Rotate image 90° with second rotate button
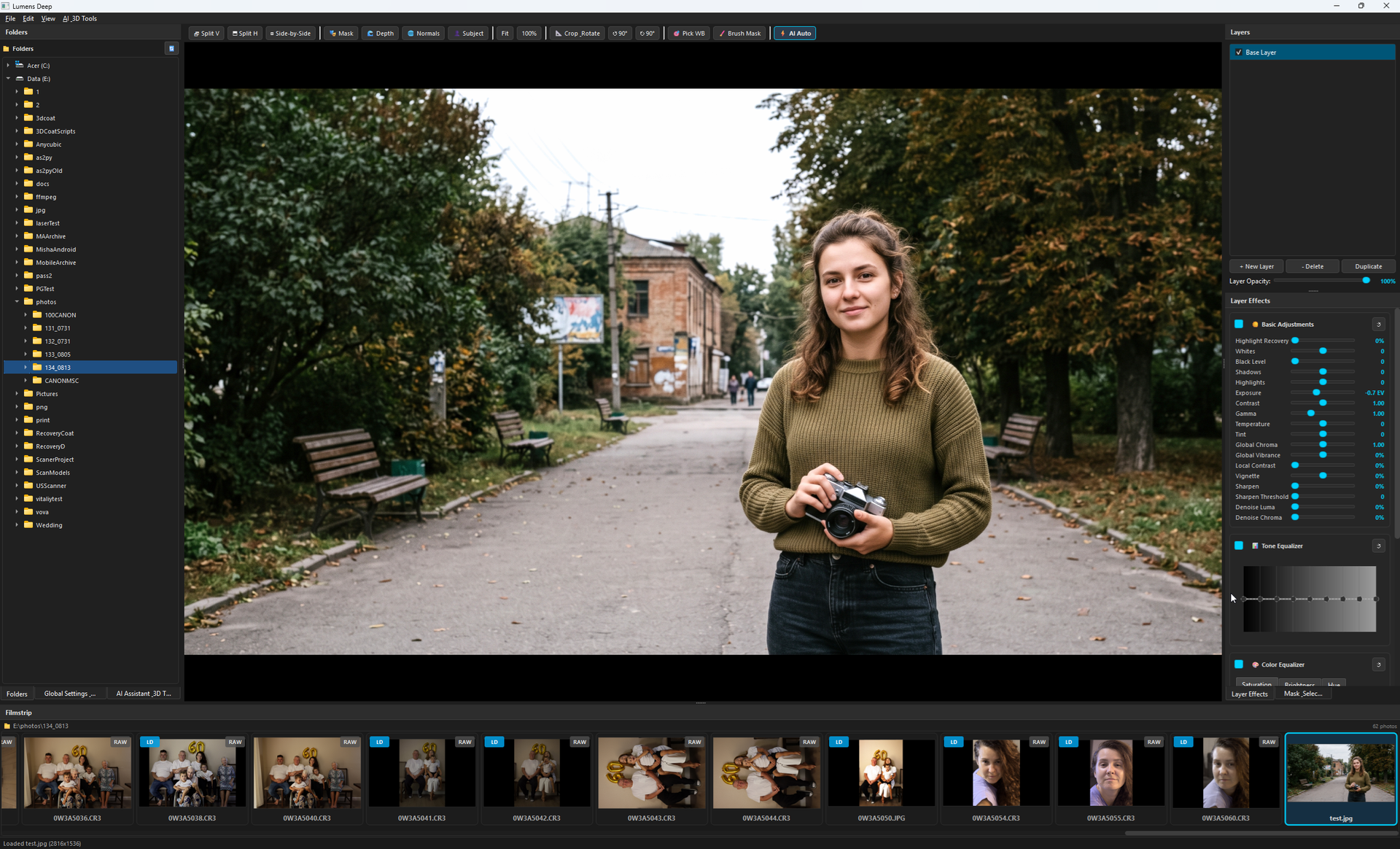 pos(647,34)
